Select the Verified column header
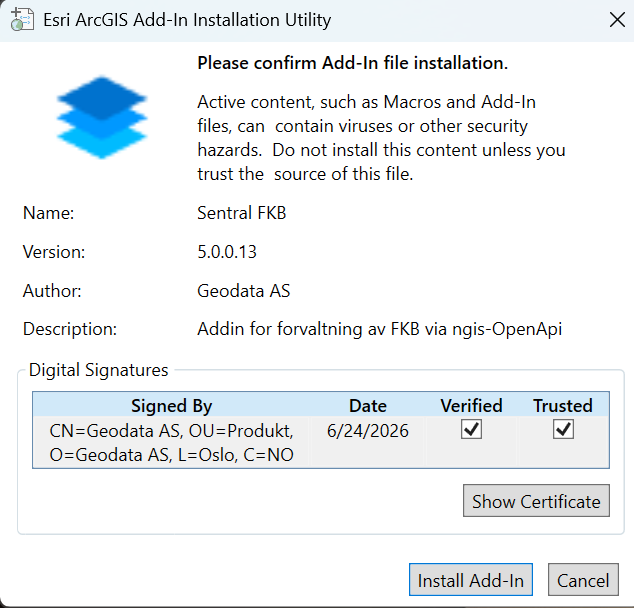The width and height of the screenshot is (634, 608). coord(471,405)
